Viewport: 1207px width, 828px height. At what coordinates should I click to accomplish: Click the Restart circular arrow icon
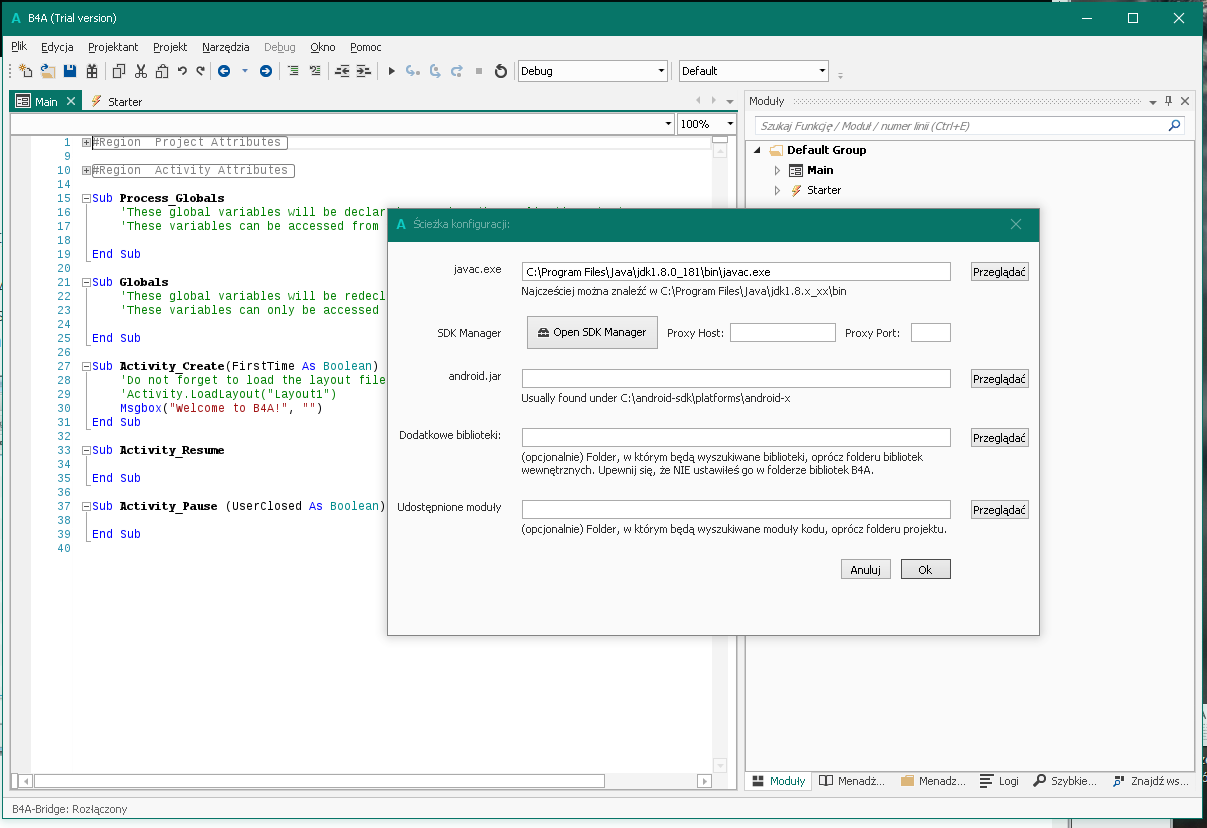(501, 71)
